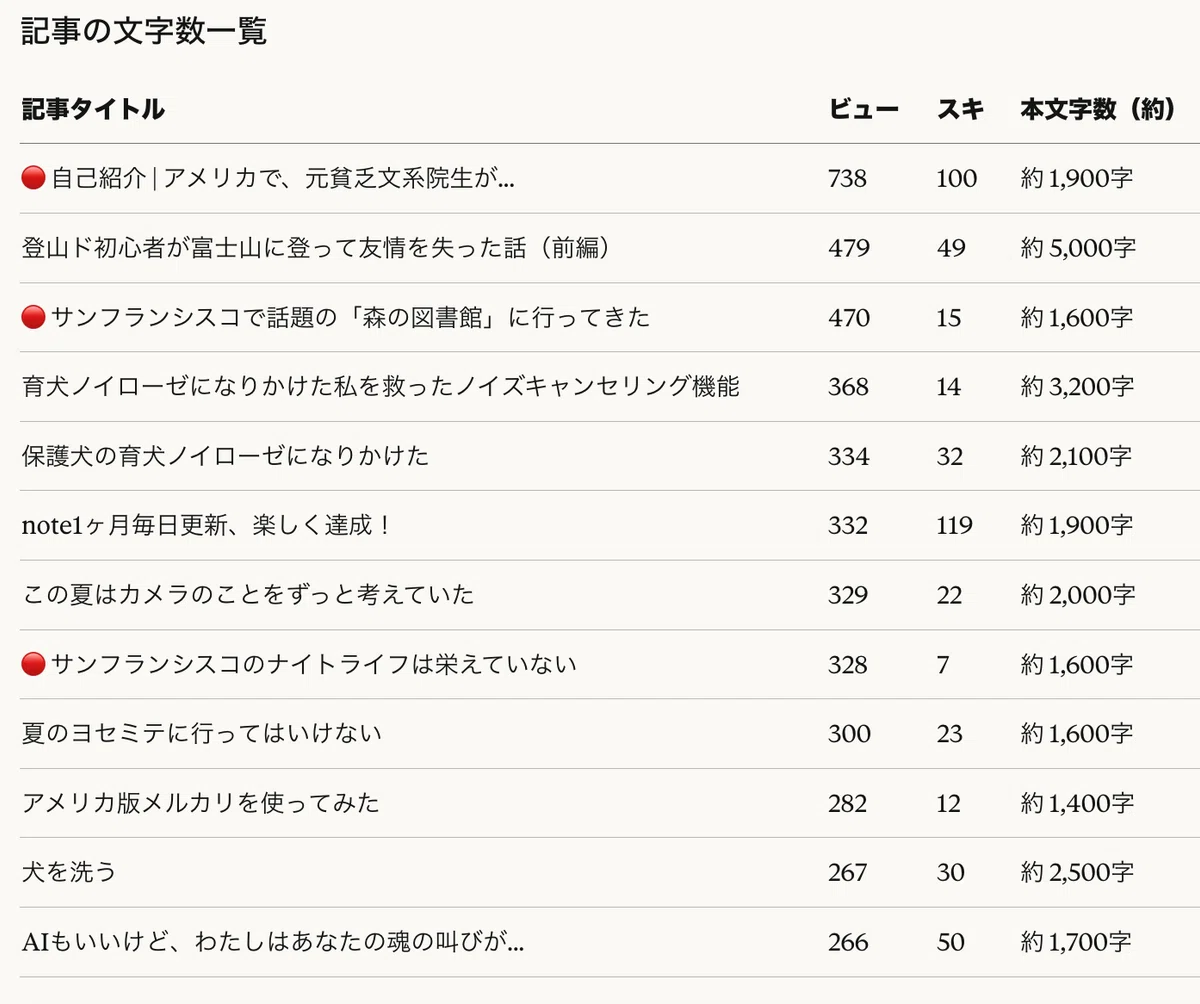
Task: Click red circle icon beside 自己紹介 article
Action: click(x=33, y=178)
